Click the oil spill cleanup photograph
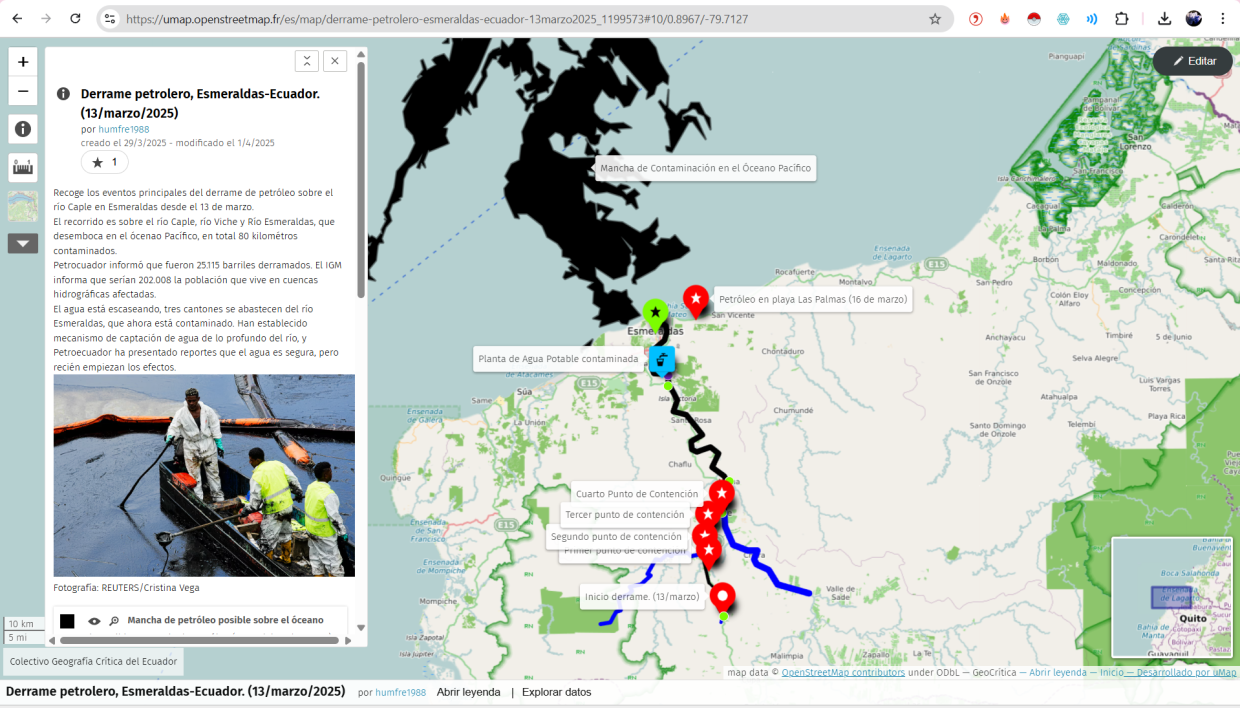This screenshot has height=708, width=1240. pos(204,475)
